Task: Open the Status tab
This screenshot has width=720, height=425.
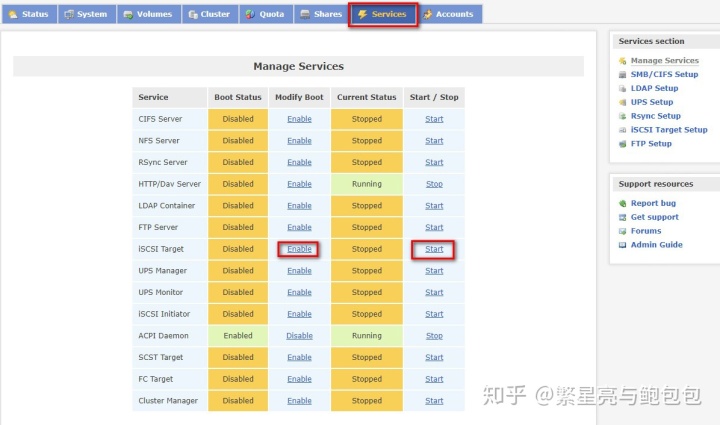Action: coord(29,14)
